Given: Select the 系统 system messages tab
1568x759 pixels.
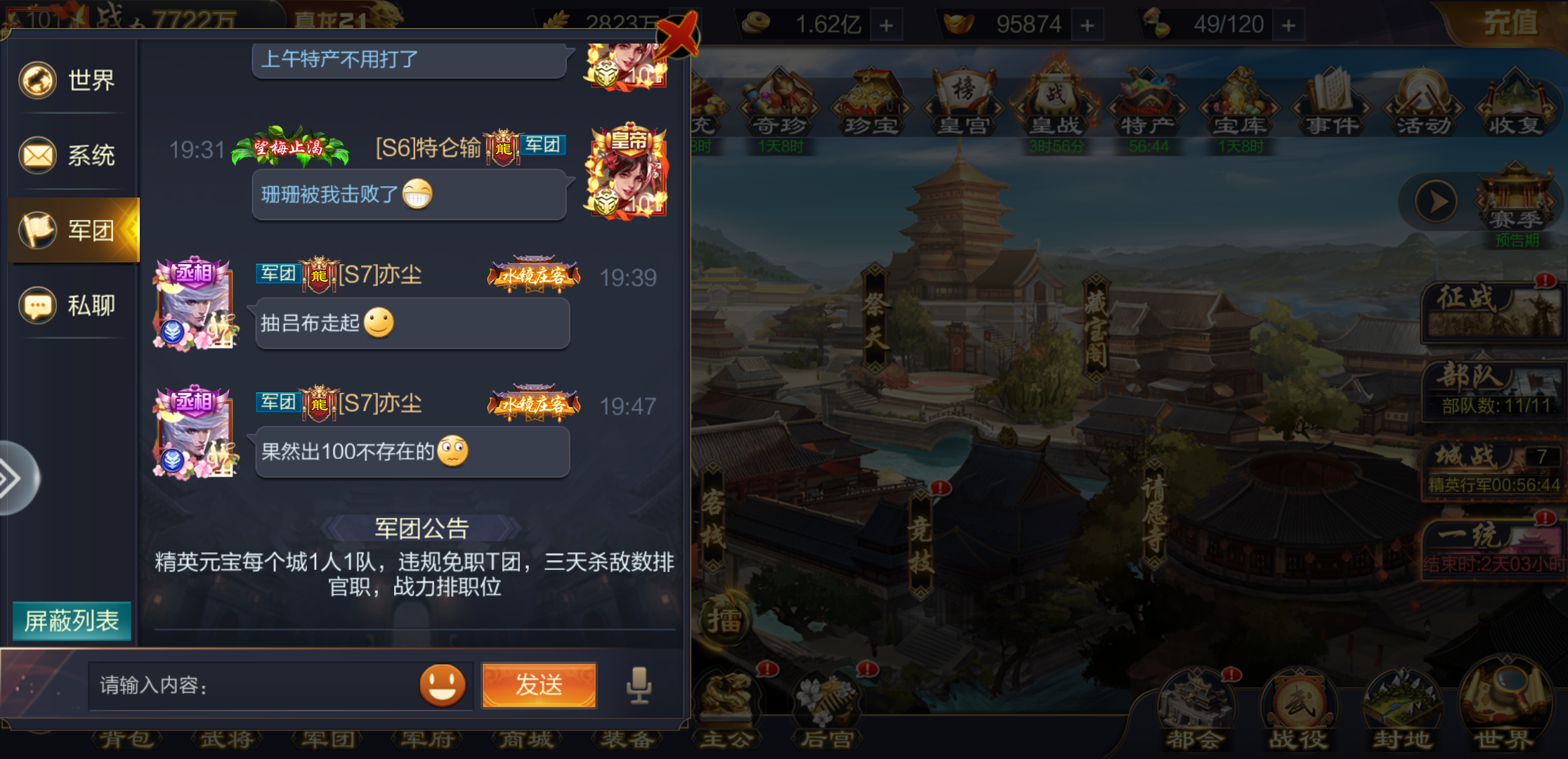Looking at the screenshot, I should click(x=70, y=155).
